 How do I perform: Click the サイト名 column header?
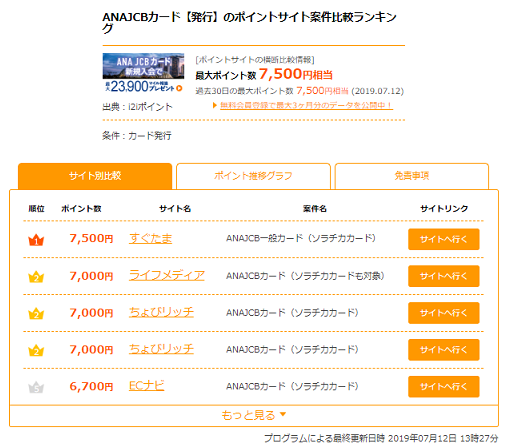[x=175, y=209]
